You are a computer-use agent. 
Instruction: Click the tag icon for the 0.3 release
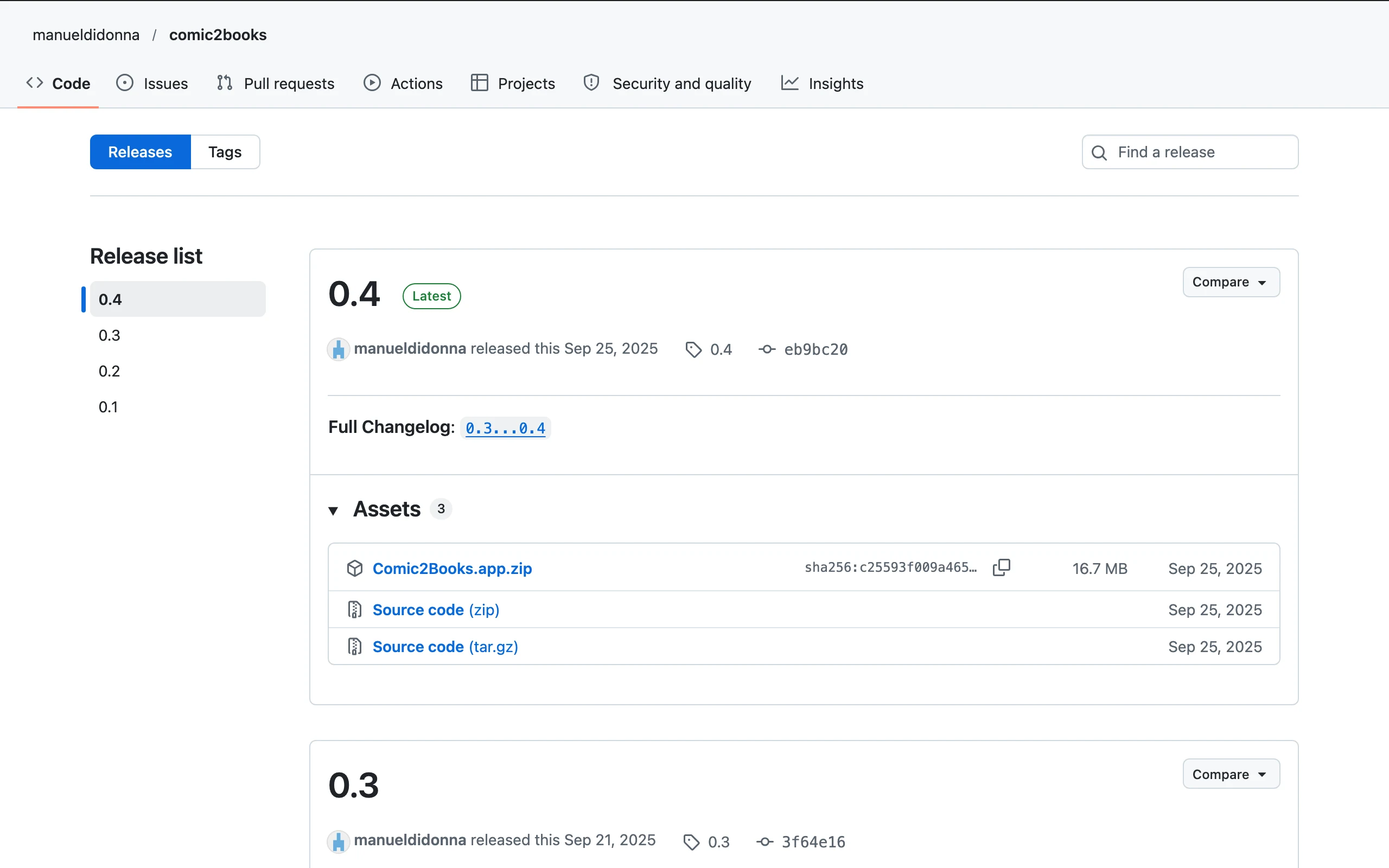click(691, 841)
